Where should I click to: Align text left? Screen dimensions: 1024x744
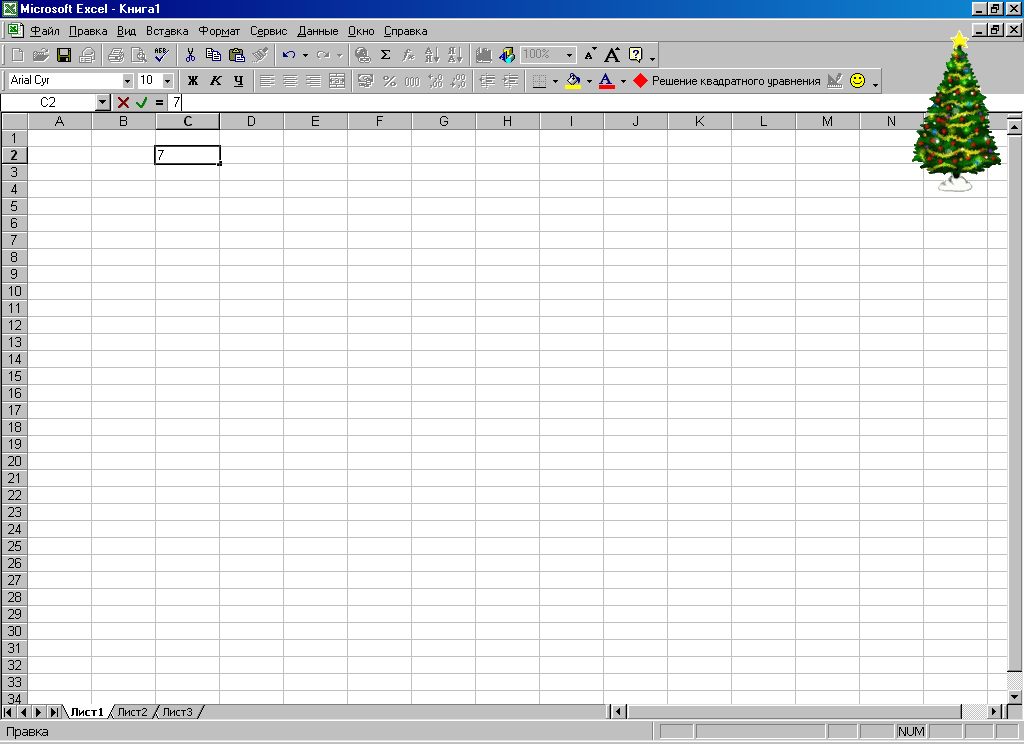267,81
